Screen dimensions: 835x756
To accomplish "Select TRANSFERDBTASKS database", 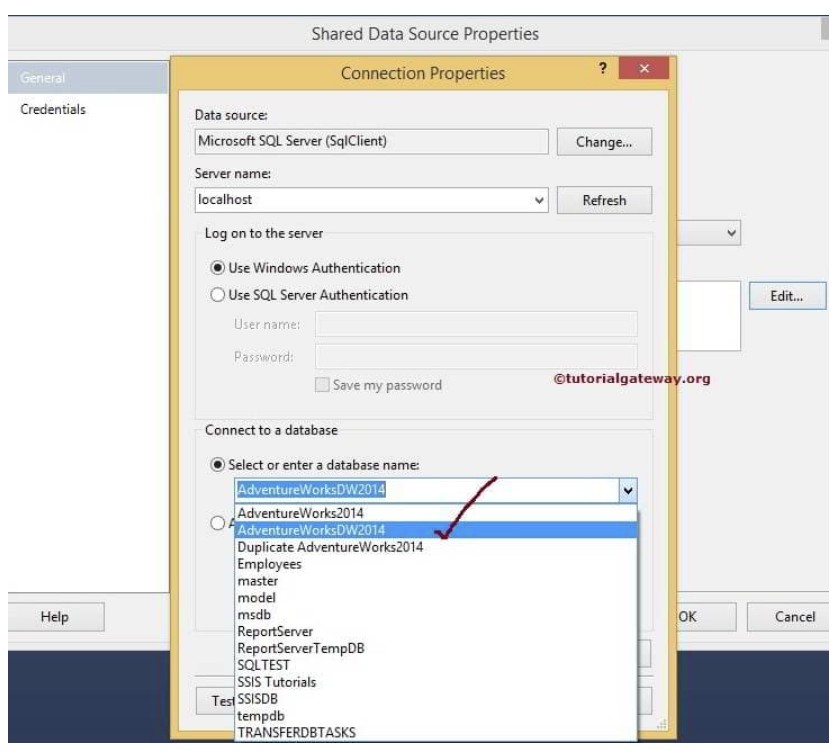I will coord(436,733).
